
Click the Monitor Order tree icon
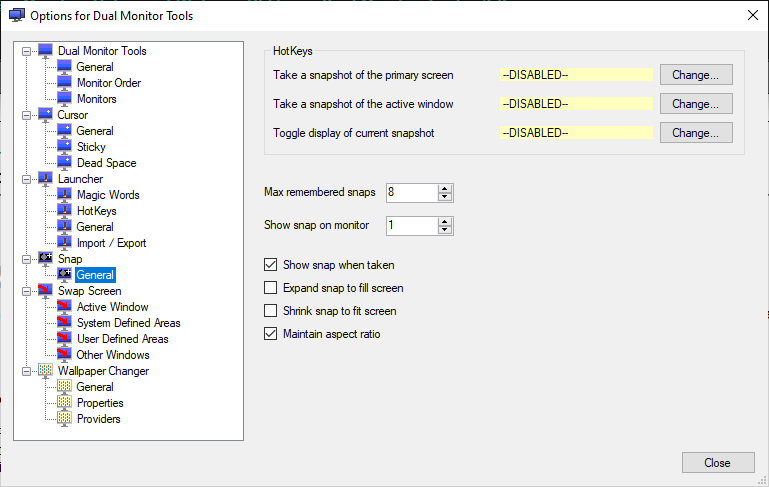64,82
